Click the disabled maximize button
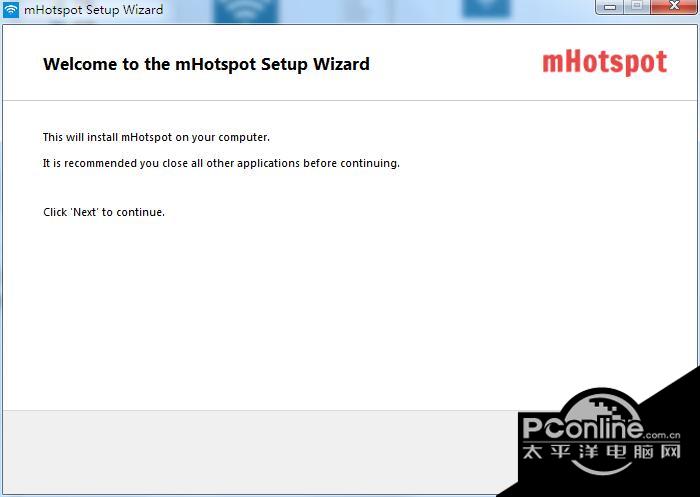Screen dimensions: 700x497 [637, 6]
